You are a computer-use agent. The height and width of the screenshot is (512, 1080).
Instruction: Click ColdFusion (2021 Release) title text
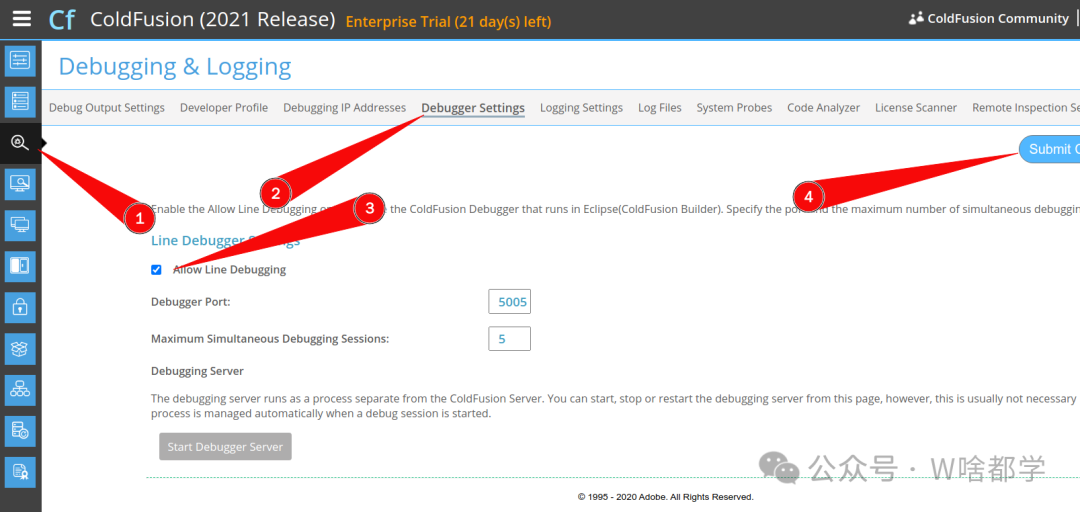click(x=213, y=19)
